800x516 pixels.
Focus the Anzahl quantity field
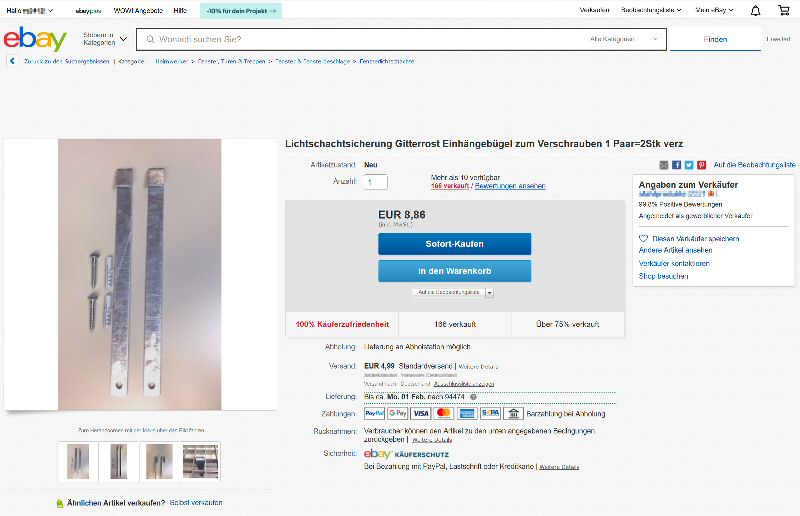point(376,182)
